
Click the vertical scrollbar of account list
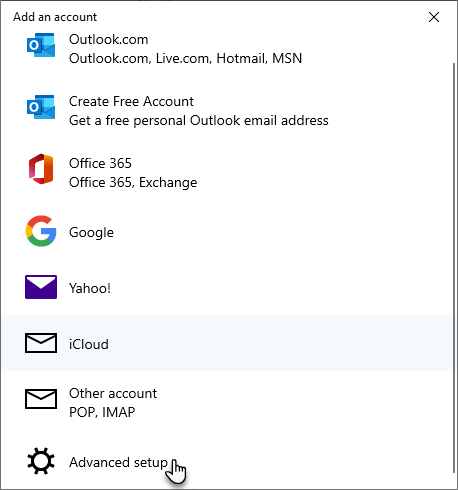454,267
